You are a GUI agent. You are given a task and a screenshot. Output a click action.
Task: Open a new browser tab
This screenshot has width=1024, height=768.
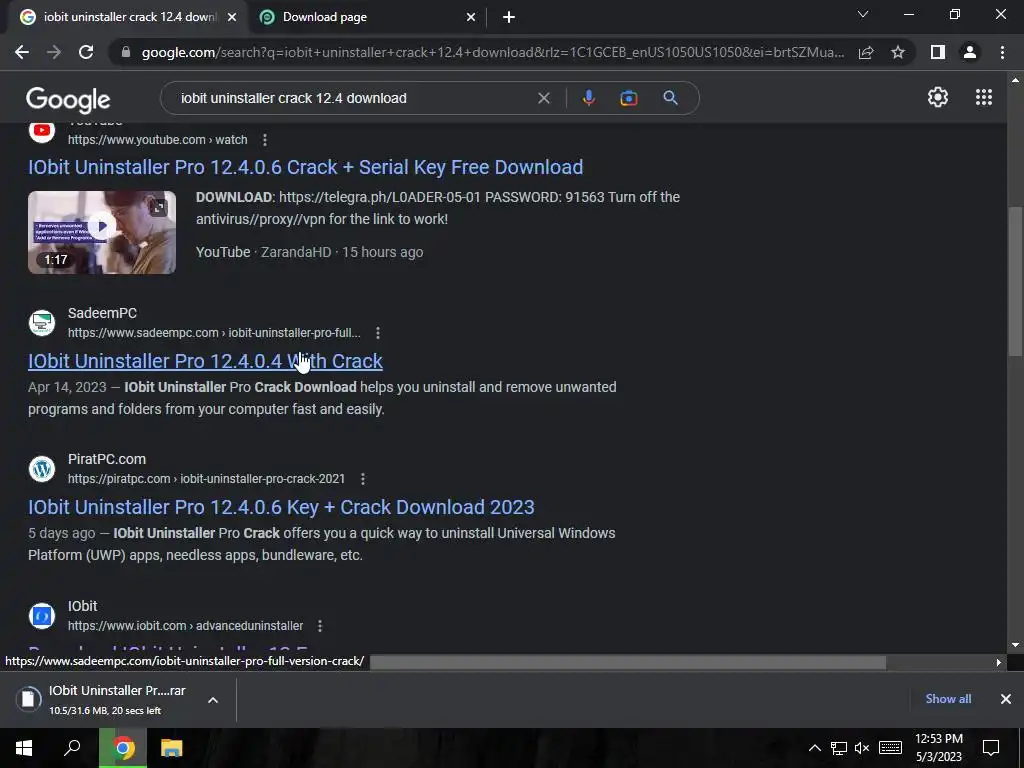click(x=509, y=18)
